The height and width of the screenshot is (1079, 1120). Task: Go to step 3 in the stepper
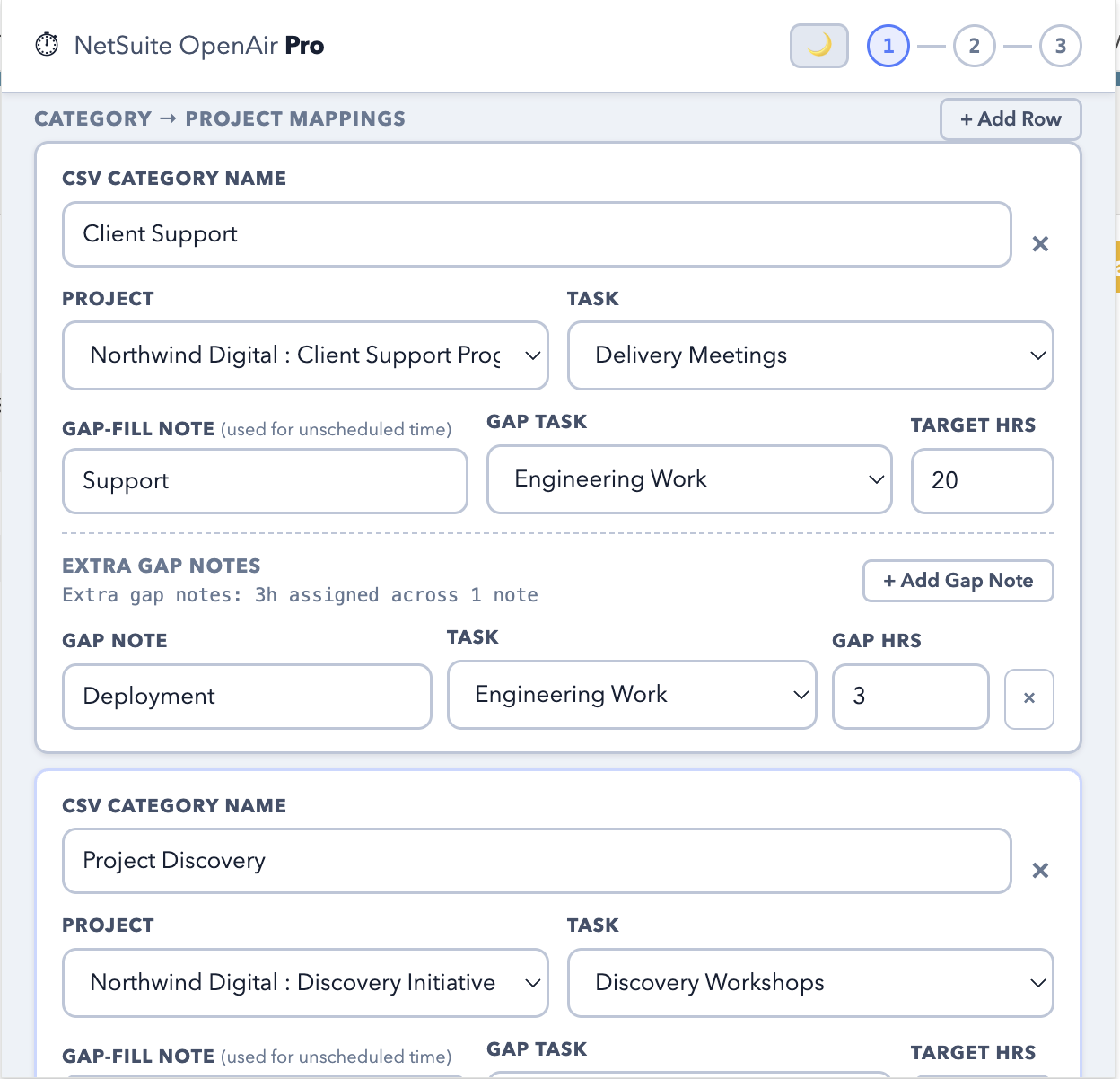1060,46
